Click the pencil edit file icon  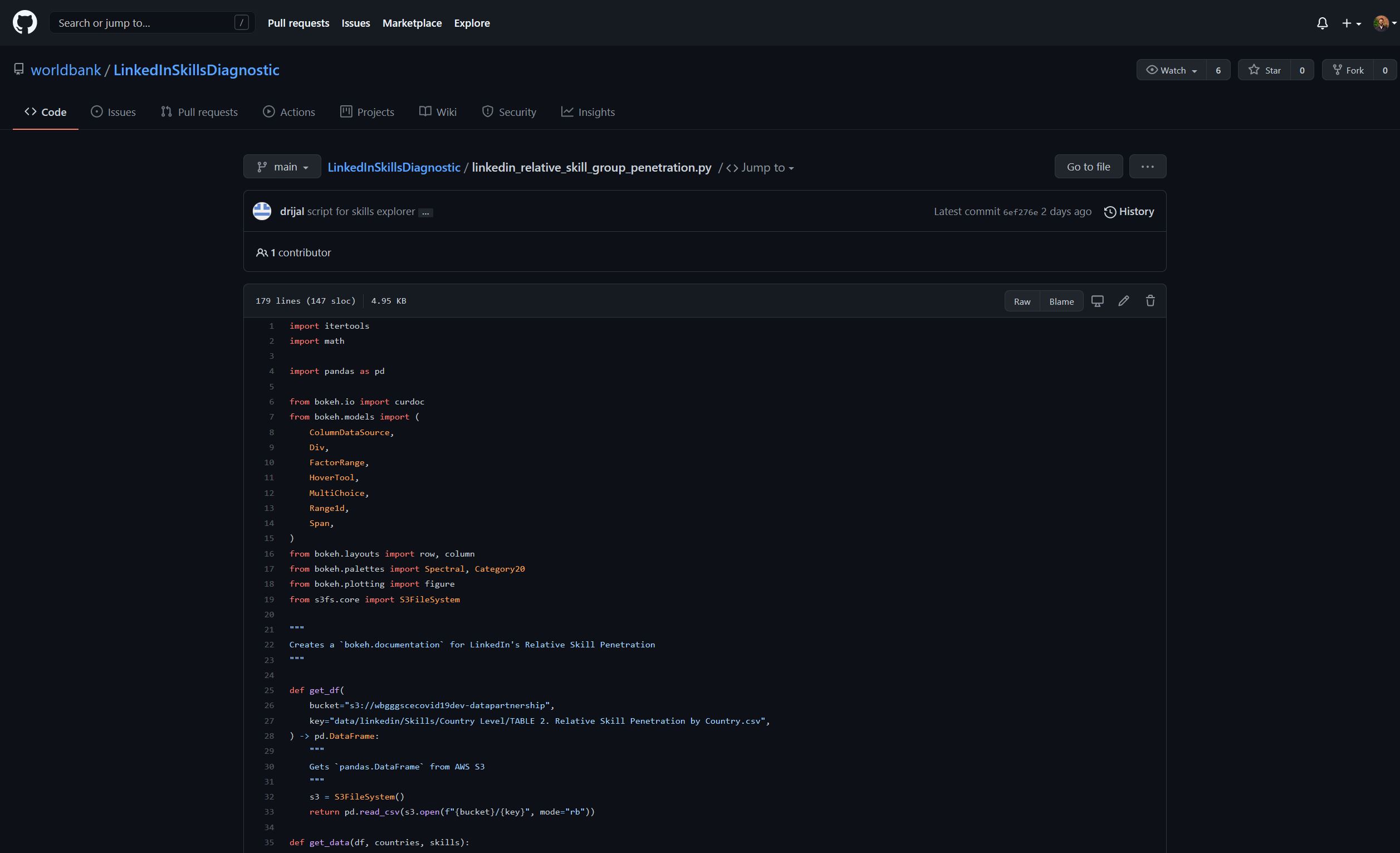[x=1123, y=301]
